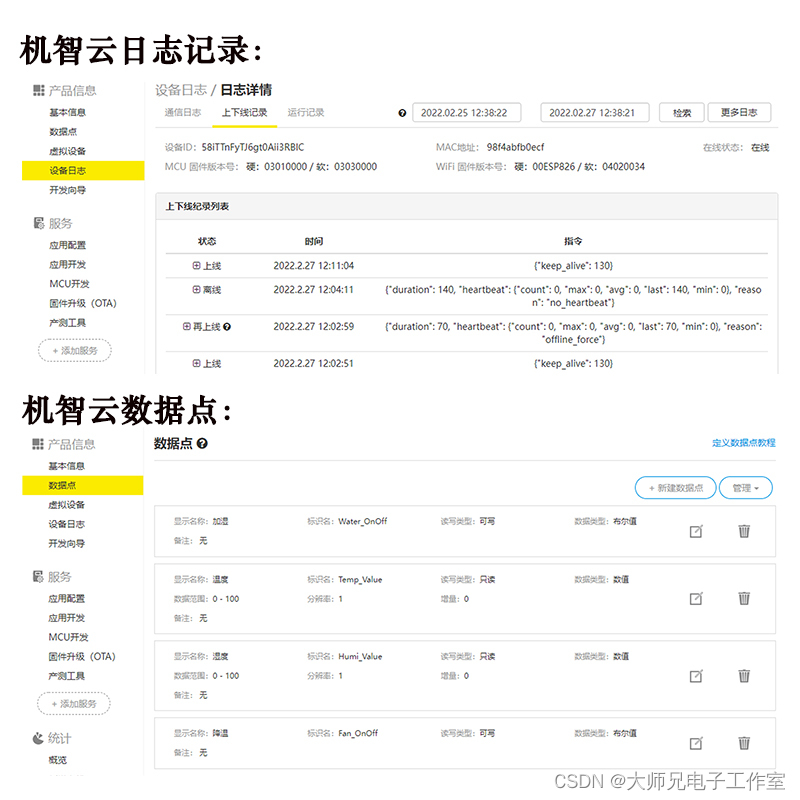Image resolution: width=800 pixels, height=800 pixels.
Task: Click 产品信息 grid icon in data point sidebar
Action: [x=38, y=444]
